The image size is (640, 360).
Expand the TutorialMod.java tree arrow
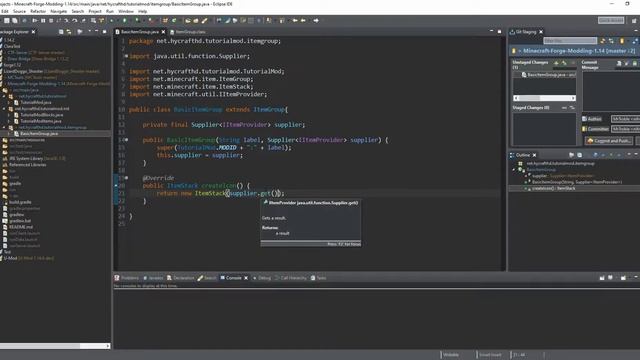[9, 102]
